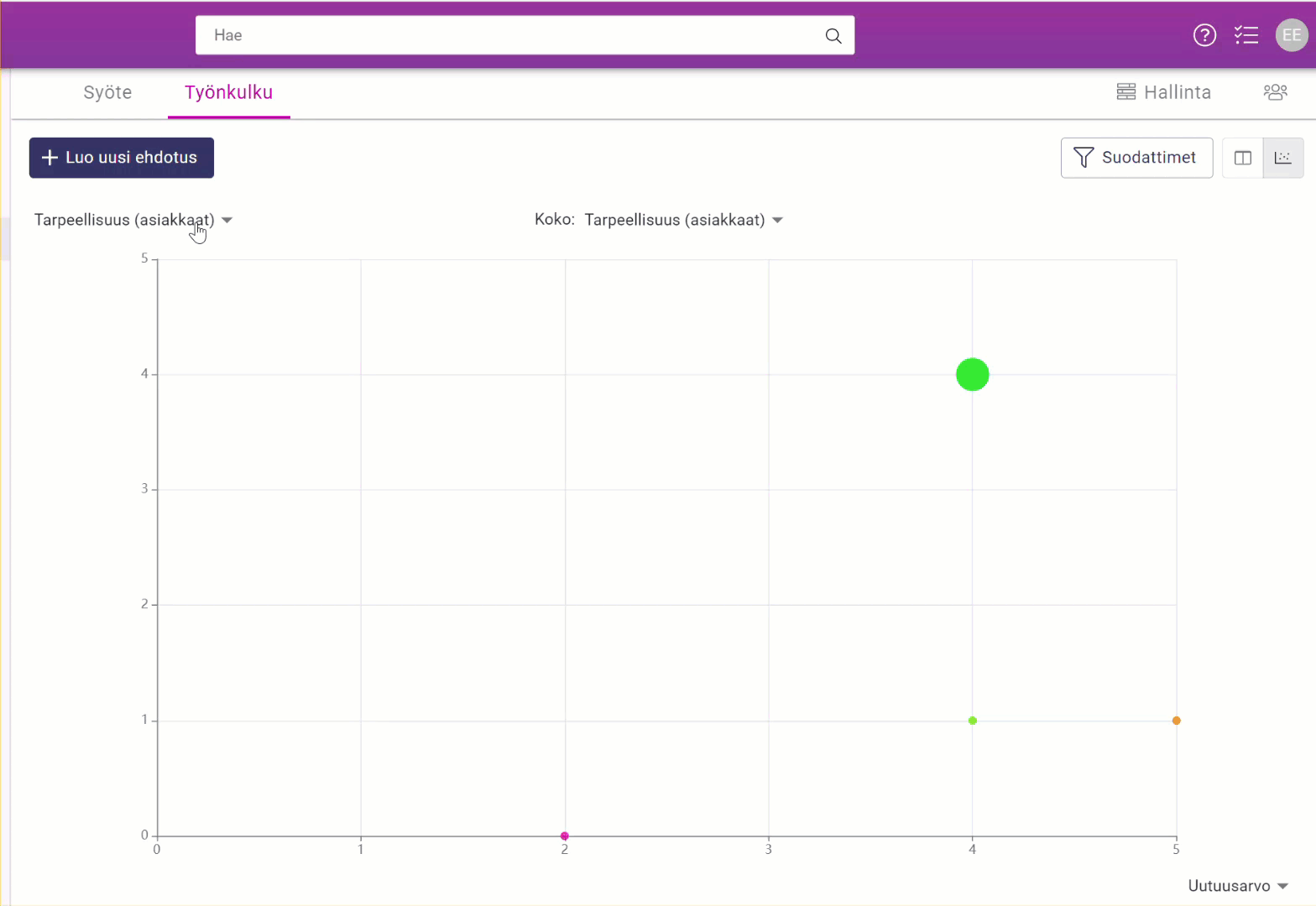Select the Työnkulku tab
This screenshot has width=1316, height=906.
tap(229, 92)
